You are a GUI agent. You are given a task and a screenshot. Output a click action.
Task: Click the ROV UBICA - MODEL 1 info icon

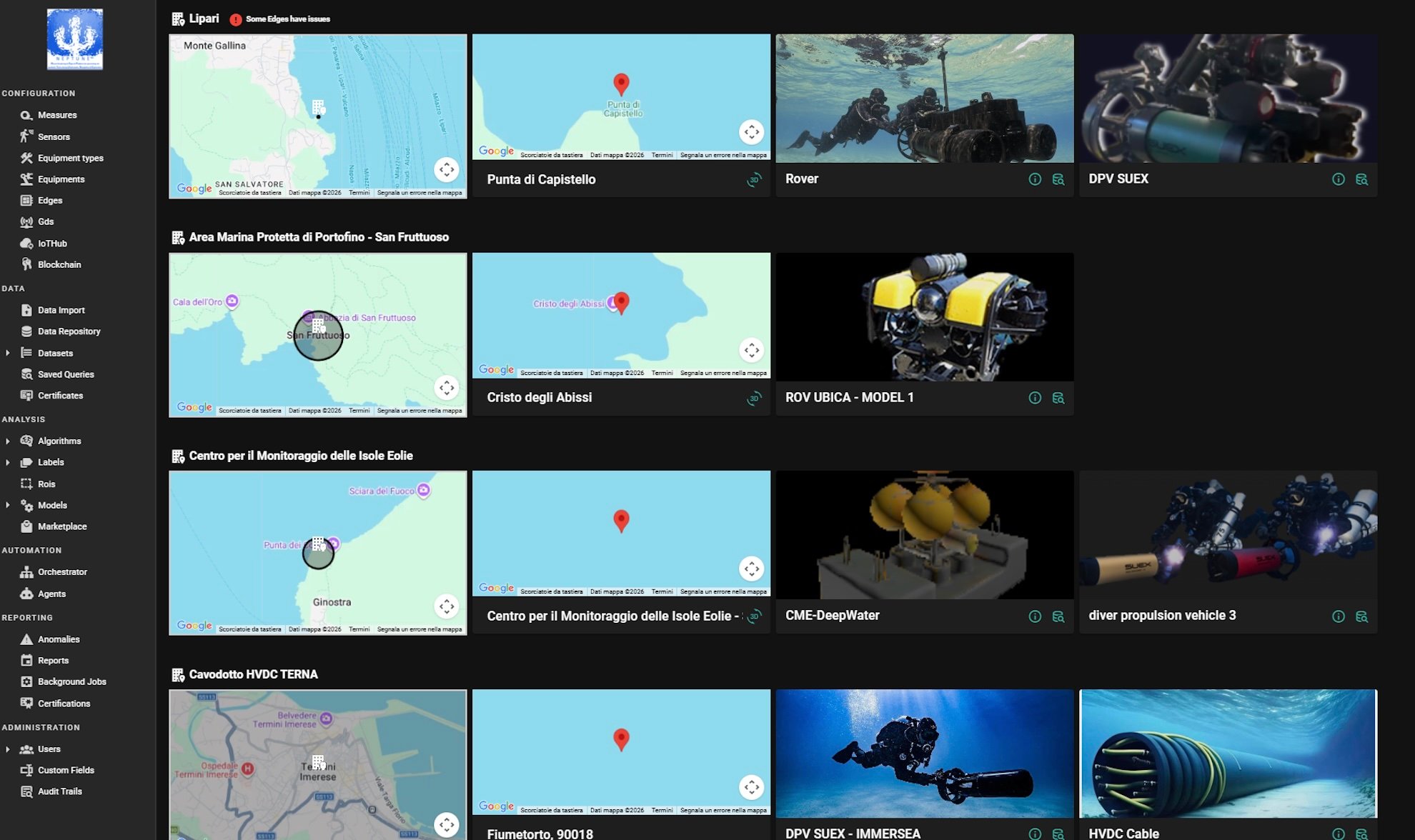tap(1035, 398)
